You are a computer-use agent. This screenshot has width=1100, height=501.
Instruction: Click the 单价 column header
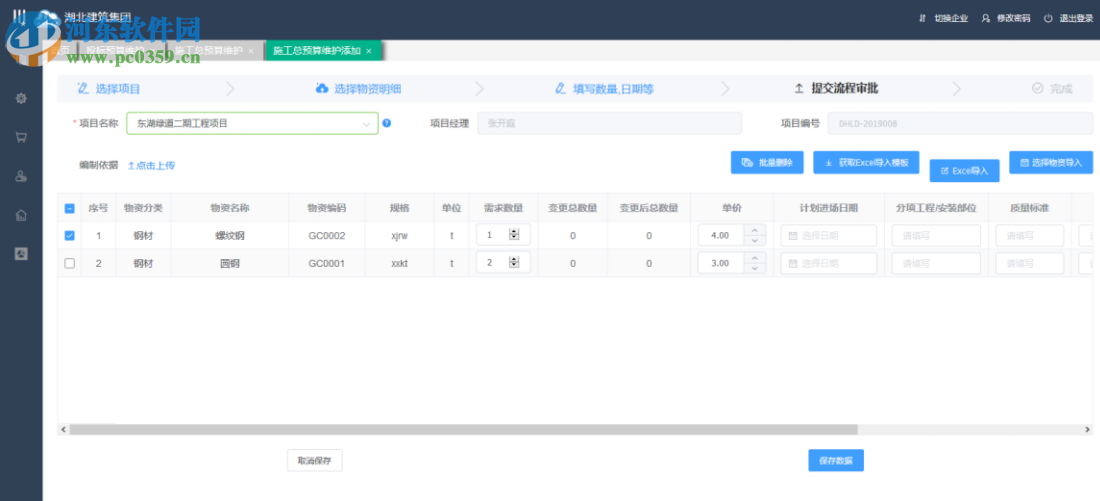click(732, 208)
